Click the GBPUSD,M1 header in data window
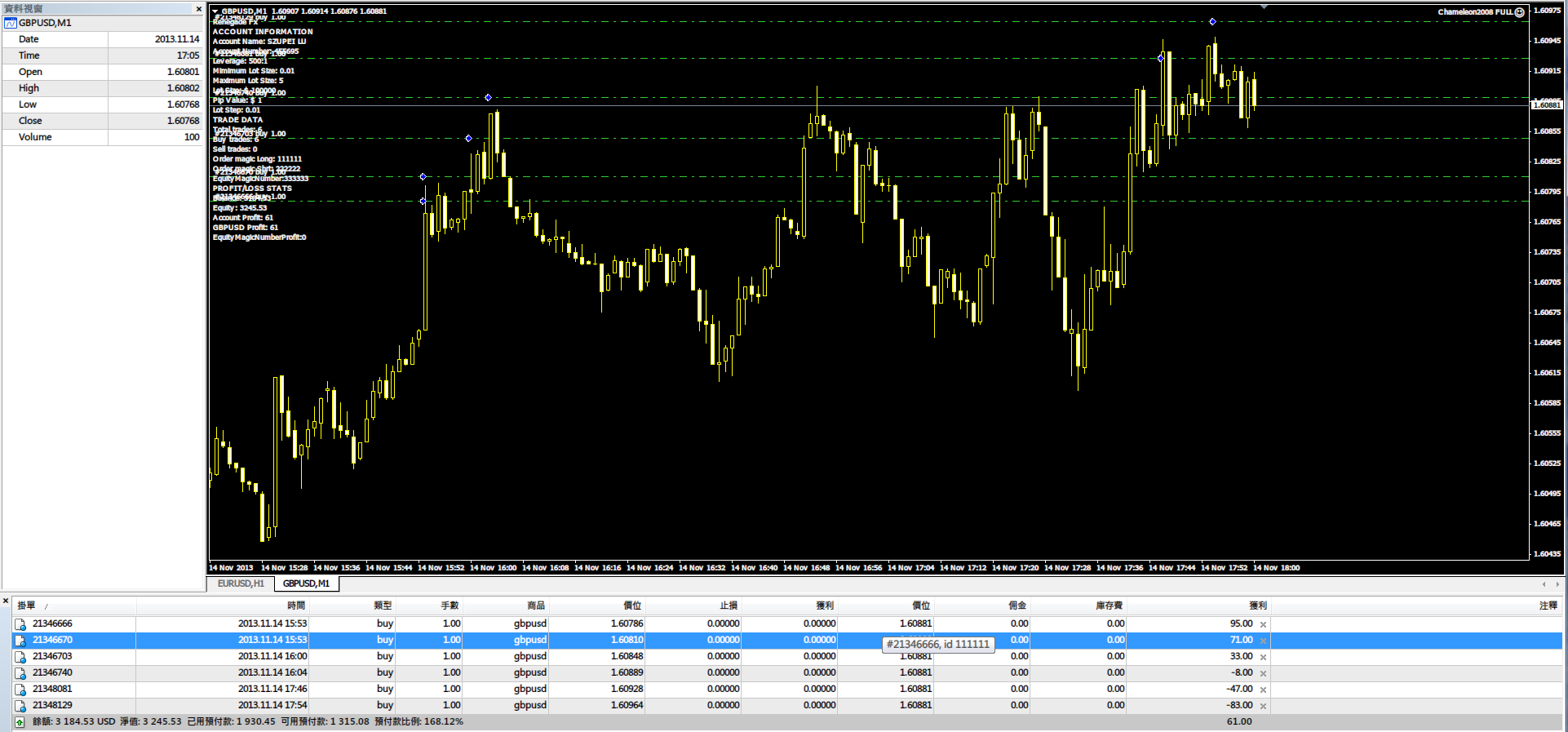 point(45,23)
